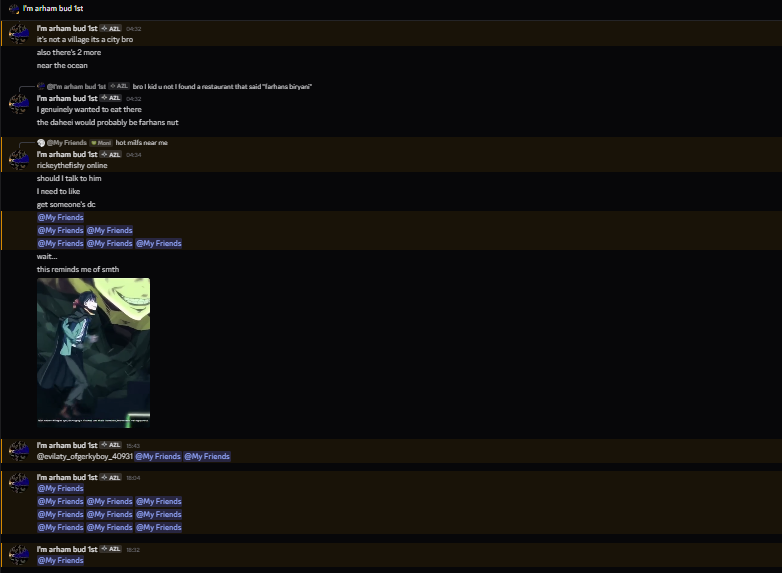Screen dimensions: 782x573
Task: Click the avatar next to "I genuinely wanted" message
Action: pyautogui.click(x=19, y=103)
